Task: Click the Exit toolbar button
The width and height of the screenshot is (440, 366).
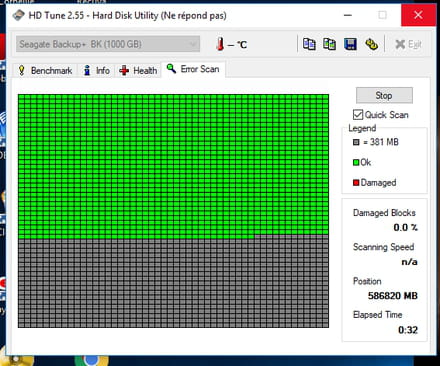Action: [x=408, y=44]
